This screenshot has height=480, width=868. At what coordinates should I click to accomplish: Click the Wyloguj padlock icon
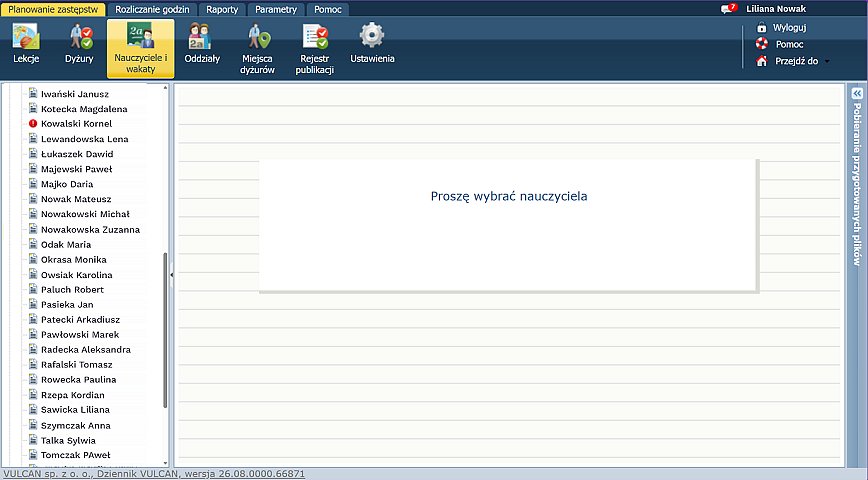point(762,27)
